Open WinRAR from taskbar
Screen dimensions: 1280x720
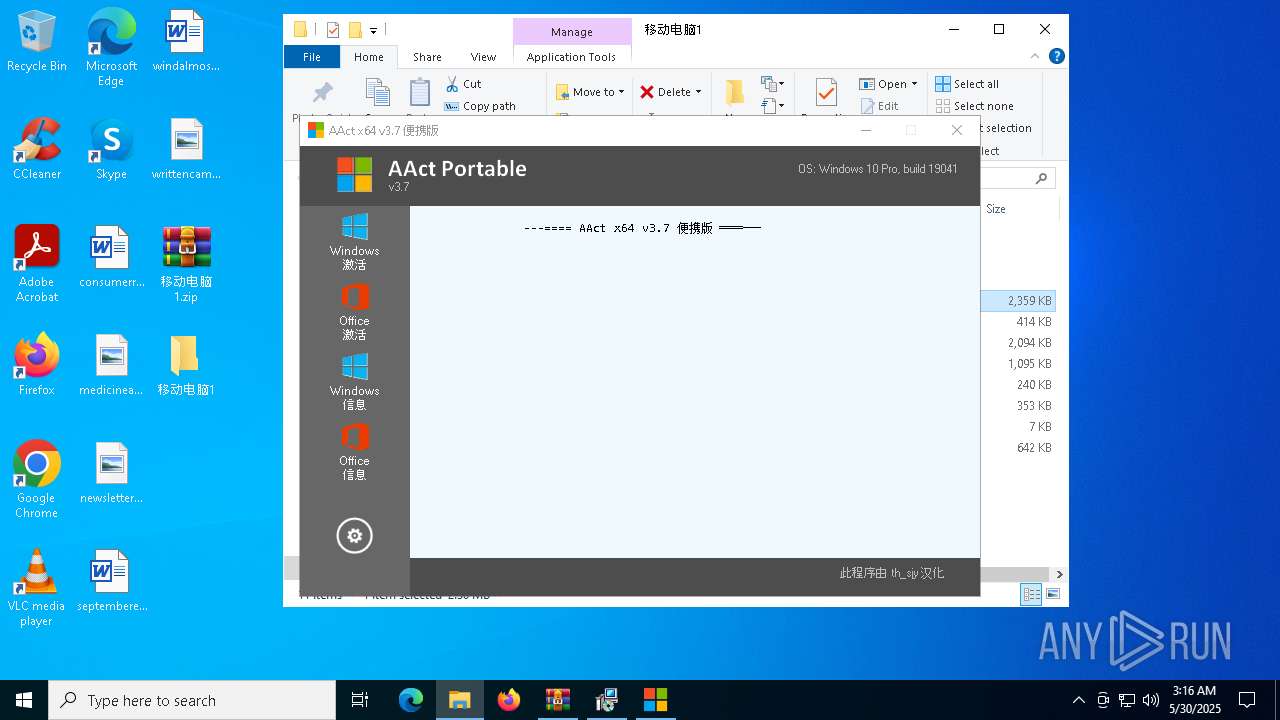tap(557, 700)
